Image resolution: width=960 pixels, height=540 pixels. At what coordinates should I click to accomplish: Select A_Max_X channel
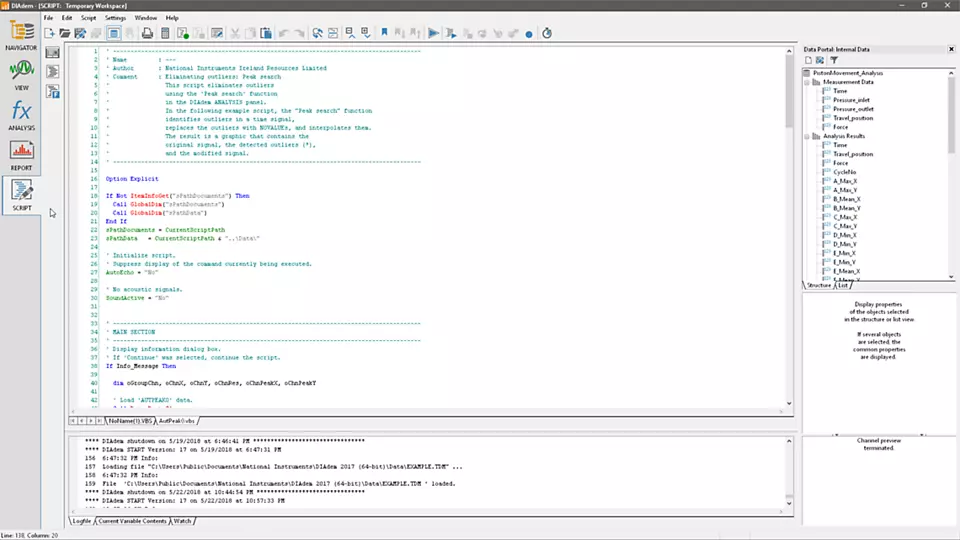845,181
